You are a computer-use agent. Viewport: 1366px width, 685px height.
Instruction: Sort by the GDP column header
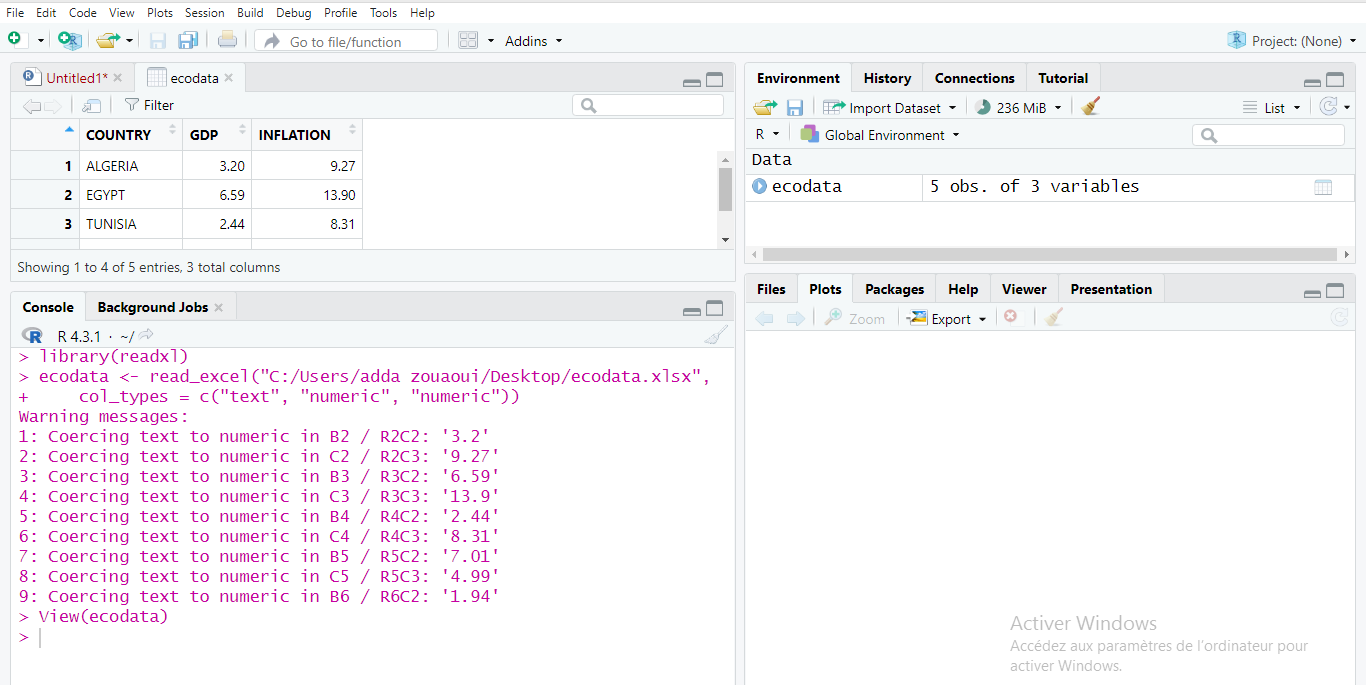(x=204, y=135)
